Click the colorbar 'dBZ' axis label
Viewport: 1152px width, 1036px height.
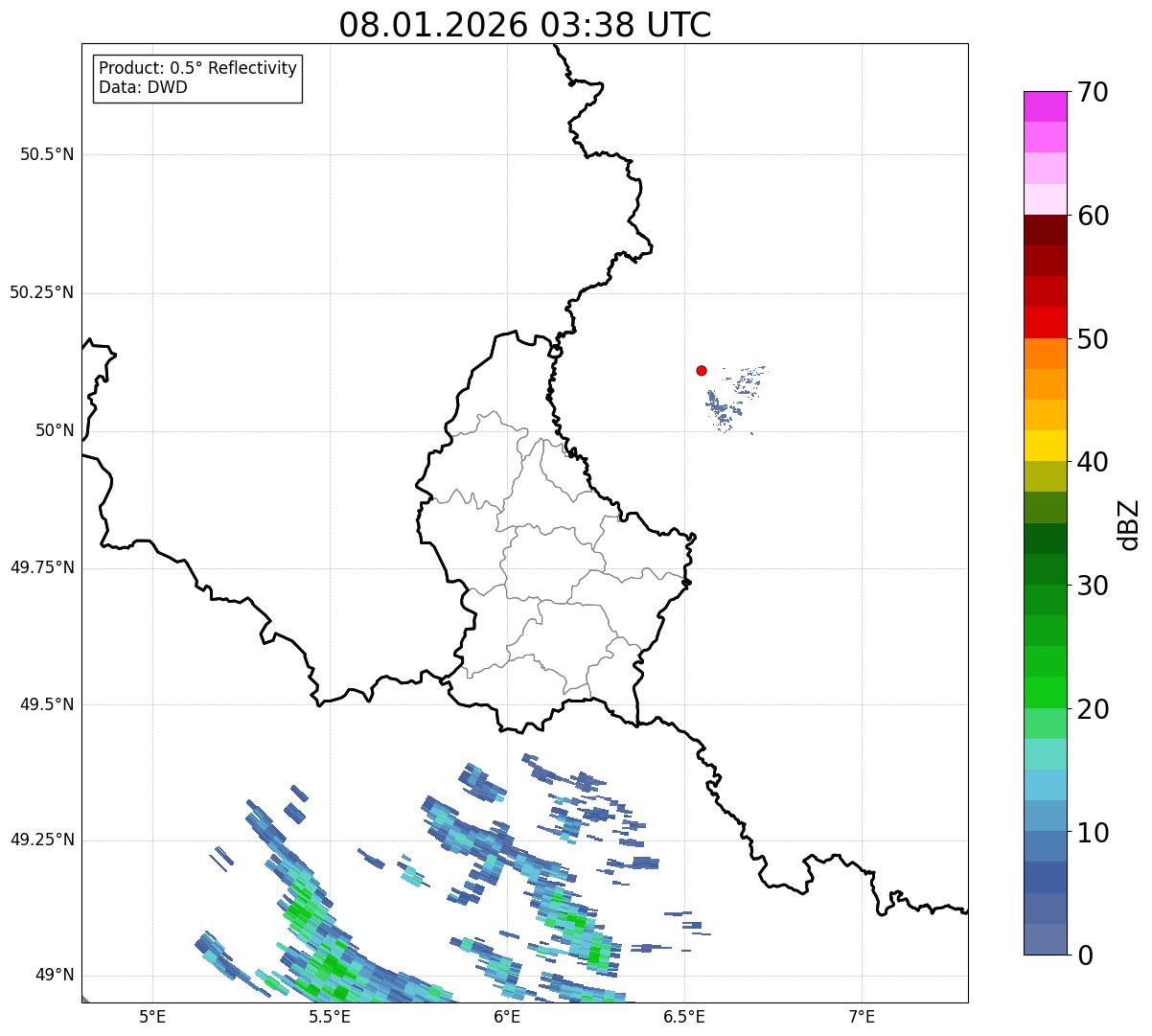tap(1129, 524)
